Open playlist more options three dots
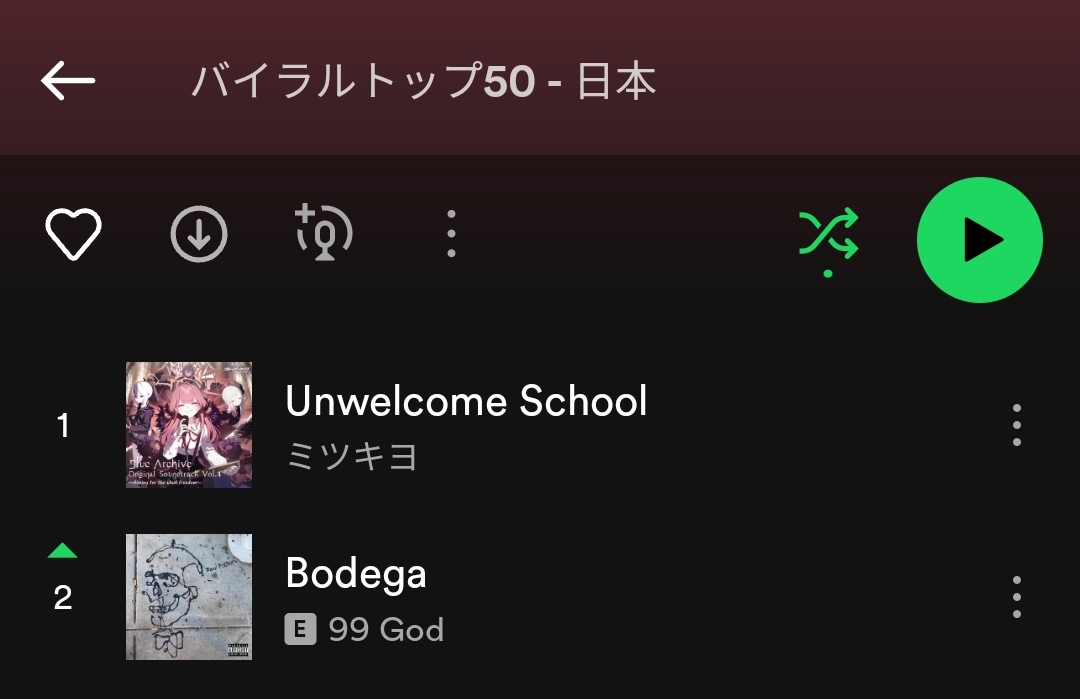1080x699 pixels. [451, 234]
